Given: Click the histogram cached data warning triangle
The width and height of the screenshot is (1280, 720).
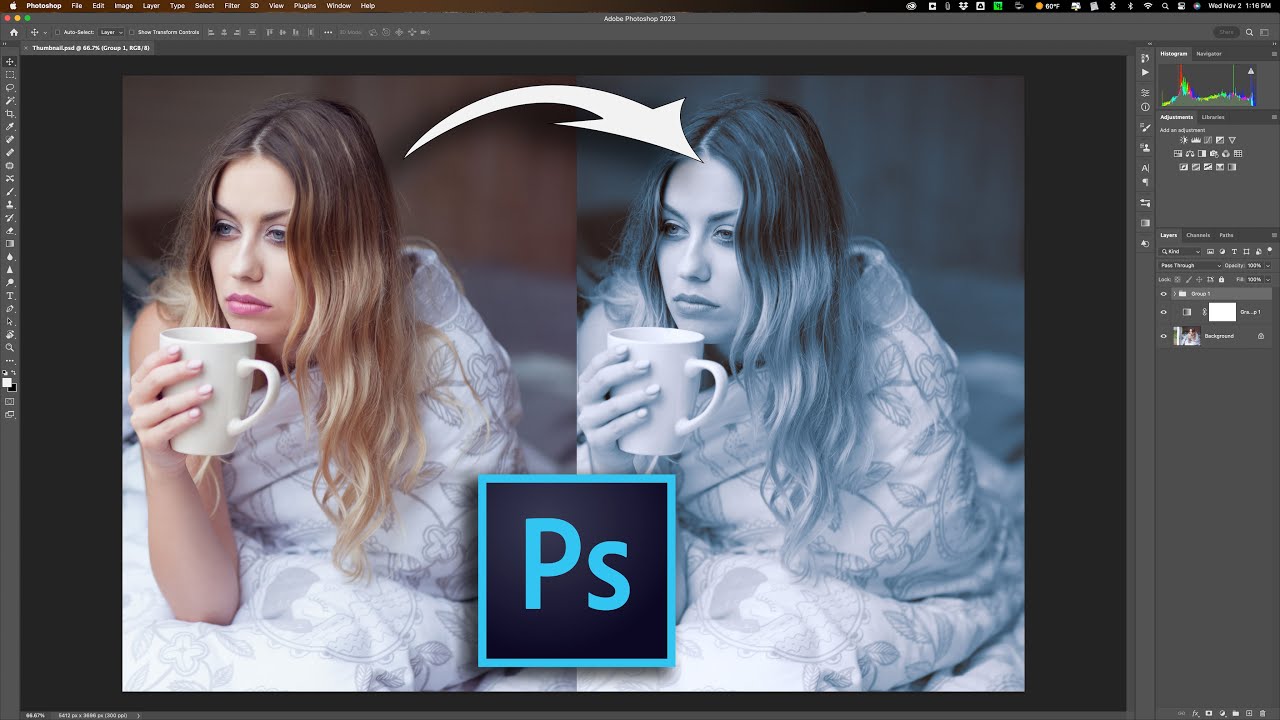Looking at the screenshot, I should tap(1251, 71).
